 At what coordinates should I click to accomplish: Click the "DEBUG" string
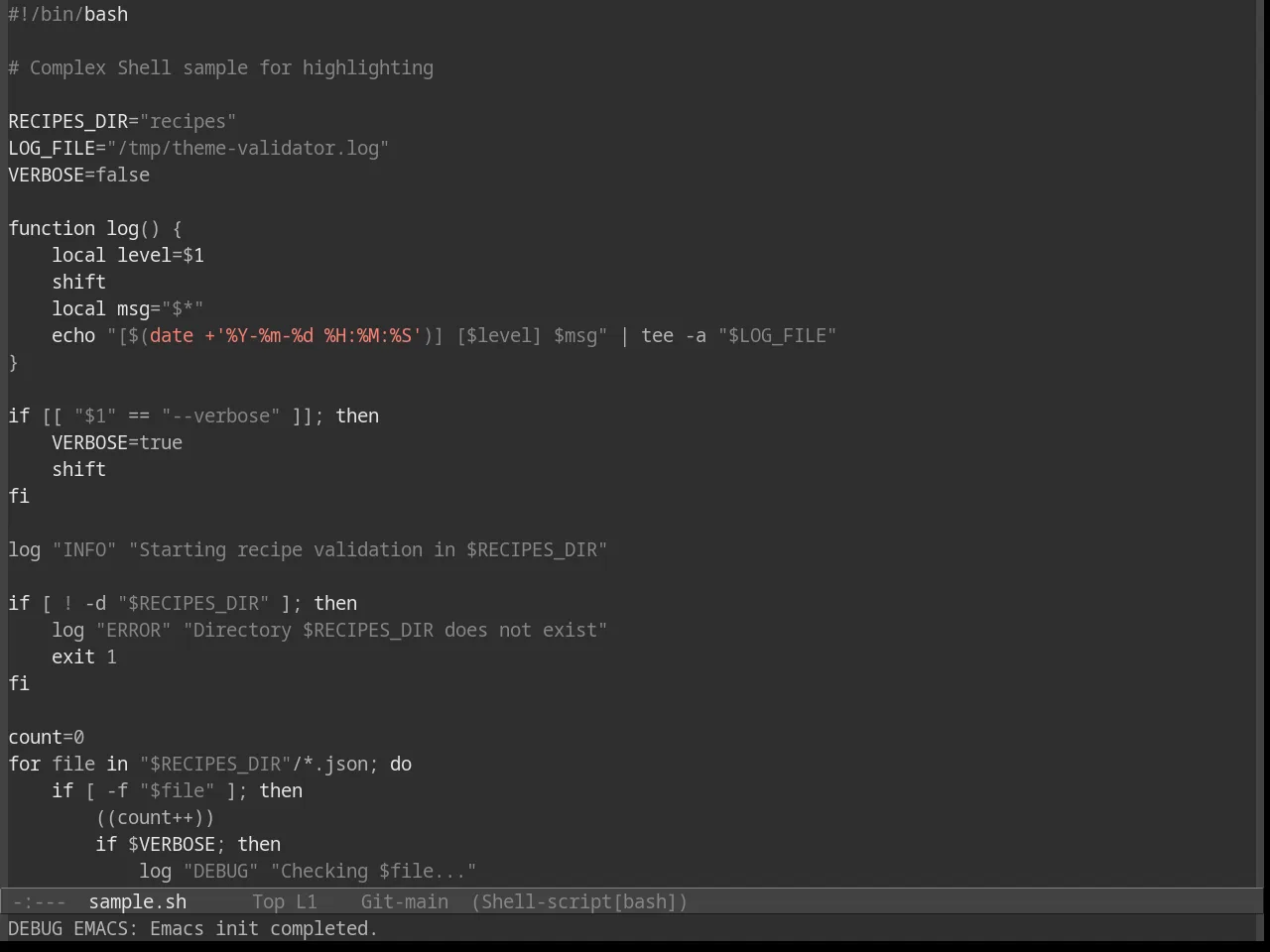pyautogui.click(x=221, y=872)
